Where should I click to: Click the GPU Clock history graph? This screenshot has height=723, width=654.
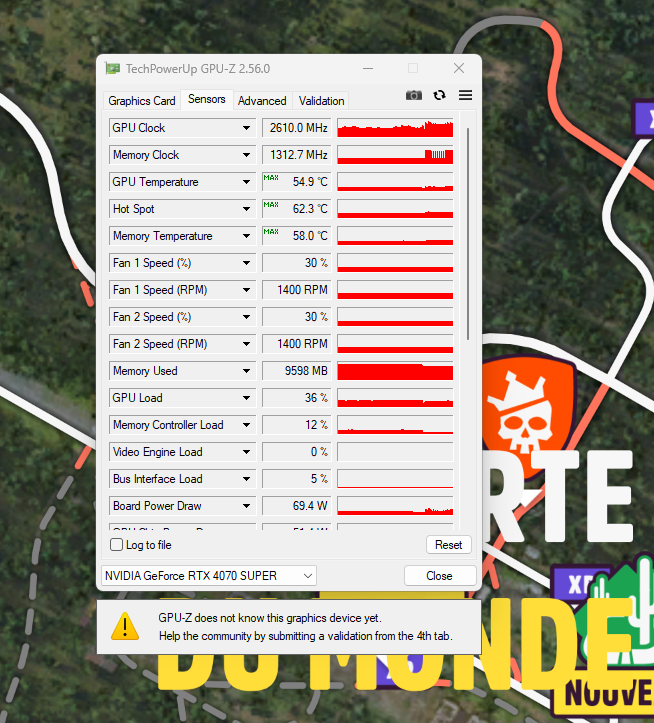(x=395, y=128)
